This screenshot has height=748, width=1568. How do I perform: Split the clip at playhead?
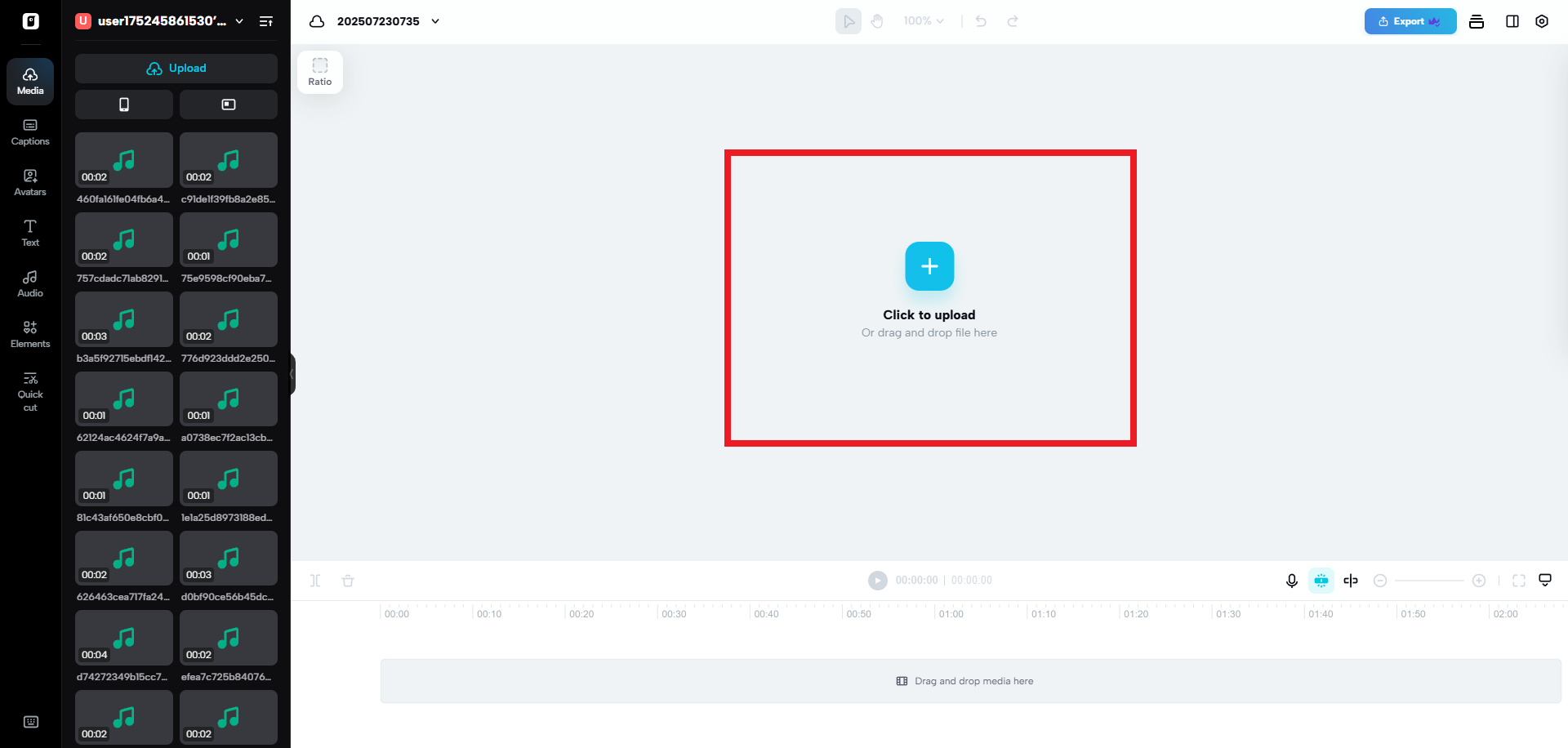click(x=315, y=581)
